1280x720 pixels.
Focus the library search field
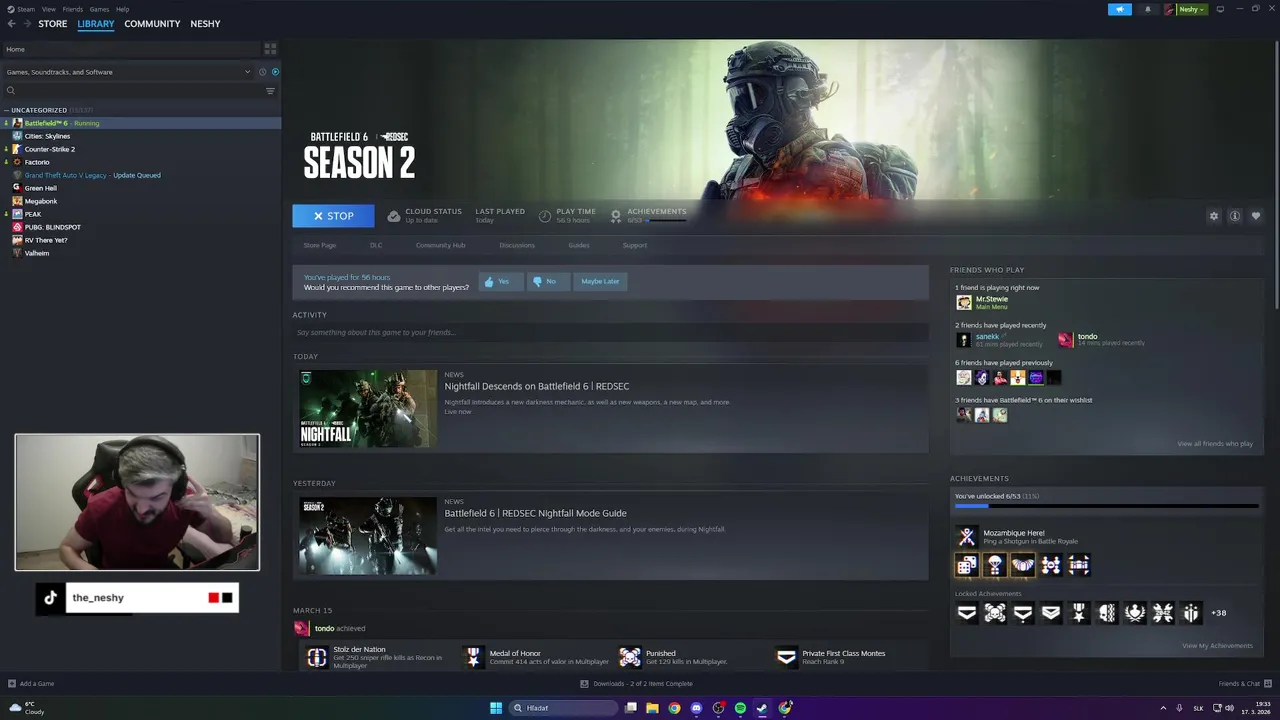coord(134,91)
